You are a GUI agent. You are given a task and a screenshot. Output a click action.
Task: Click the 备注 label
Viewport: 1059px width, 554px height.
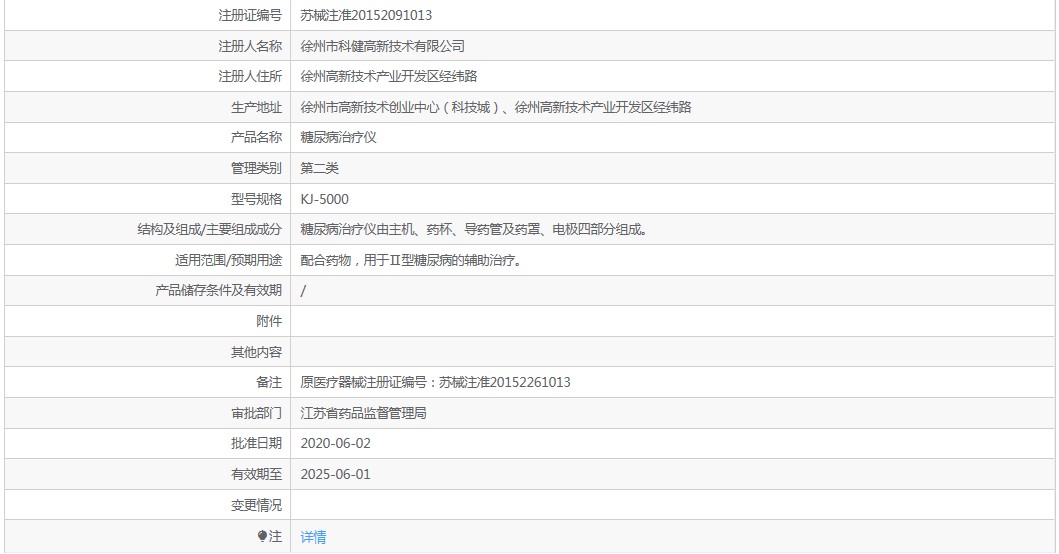(269, 382)
